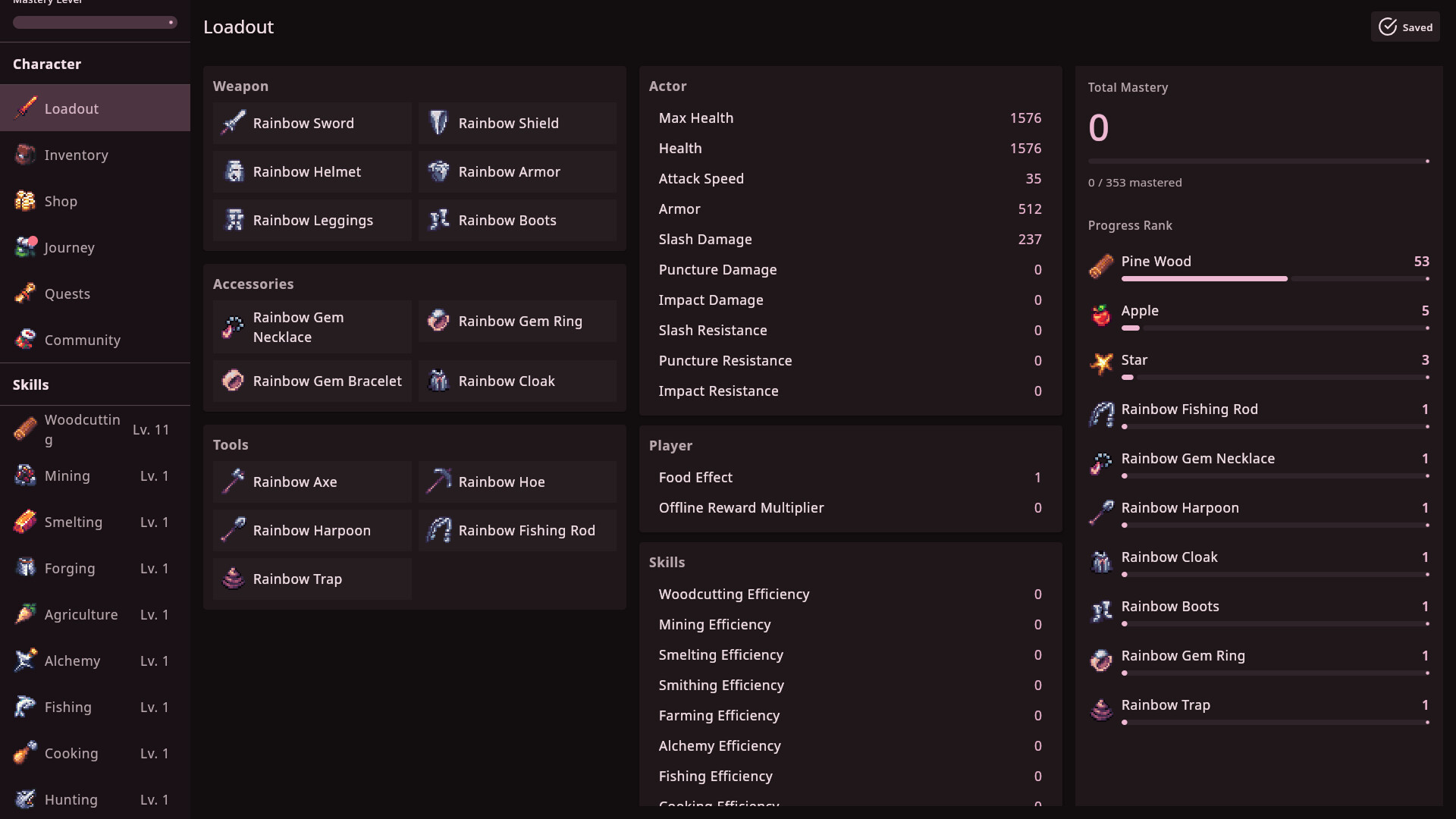The height and width of the screenshot is (819, 1456).
Task: Select the Mining skill
Action: tap(67, 475)
